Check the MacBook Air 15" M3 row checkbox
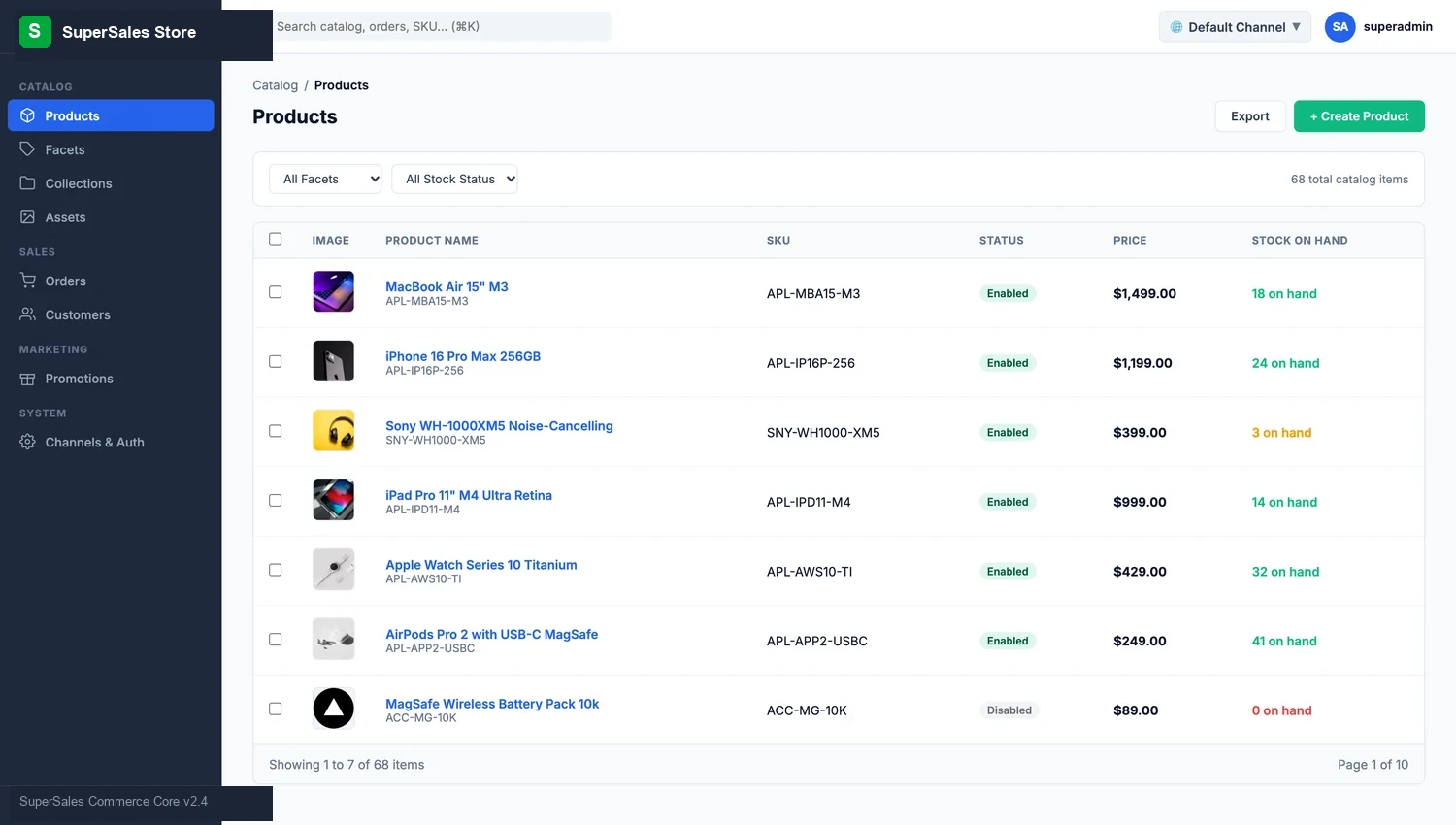The image size is (1456, 825). click(276, 292)
